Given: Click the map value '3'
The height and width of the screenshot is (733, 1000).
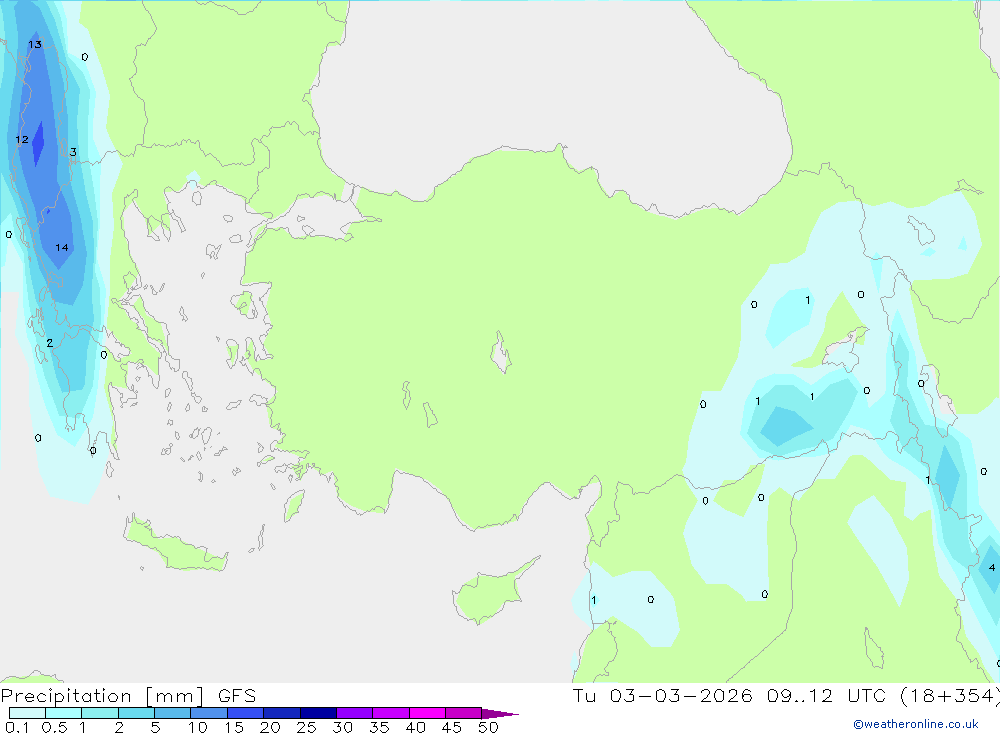Looking at the screenshot, I should [x=73, y=152].
